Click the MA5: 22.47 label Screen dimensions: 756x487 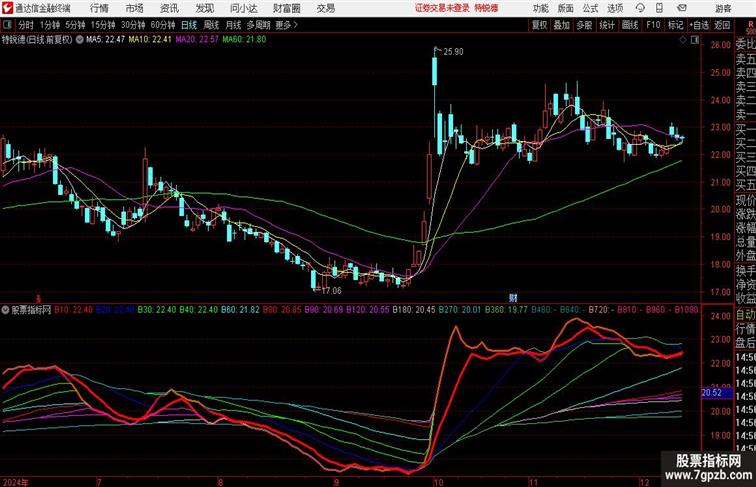(106, 40)
